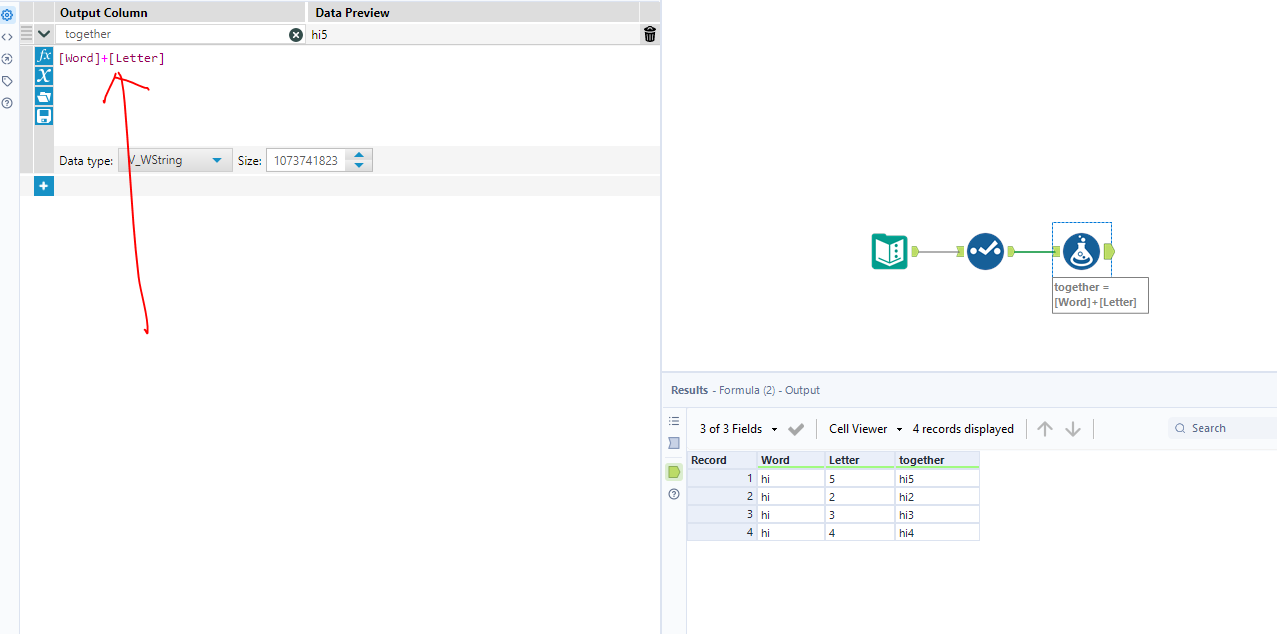Select the green Output anchor in Results sidebar
The width and height of the screenshot is (1277, 634).
(x=673, y=472)
